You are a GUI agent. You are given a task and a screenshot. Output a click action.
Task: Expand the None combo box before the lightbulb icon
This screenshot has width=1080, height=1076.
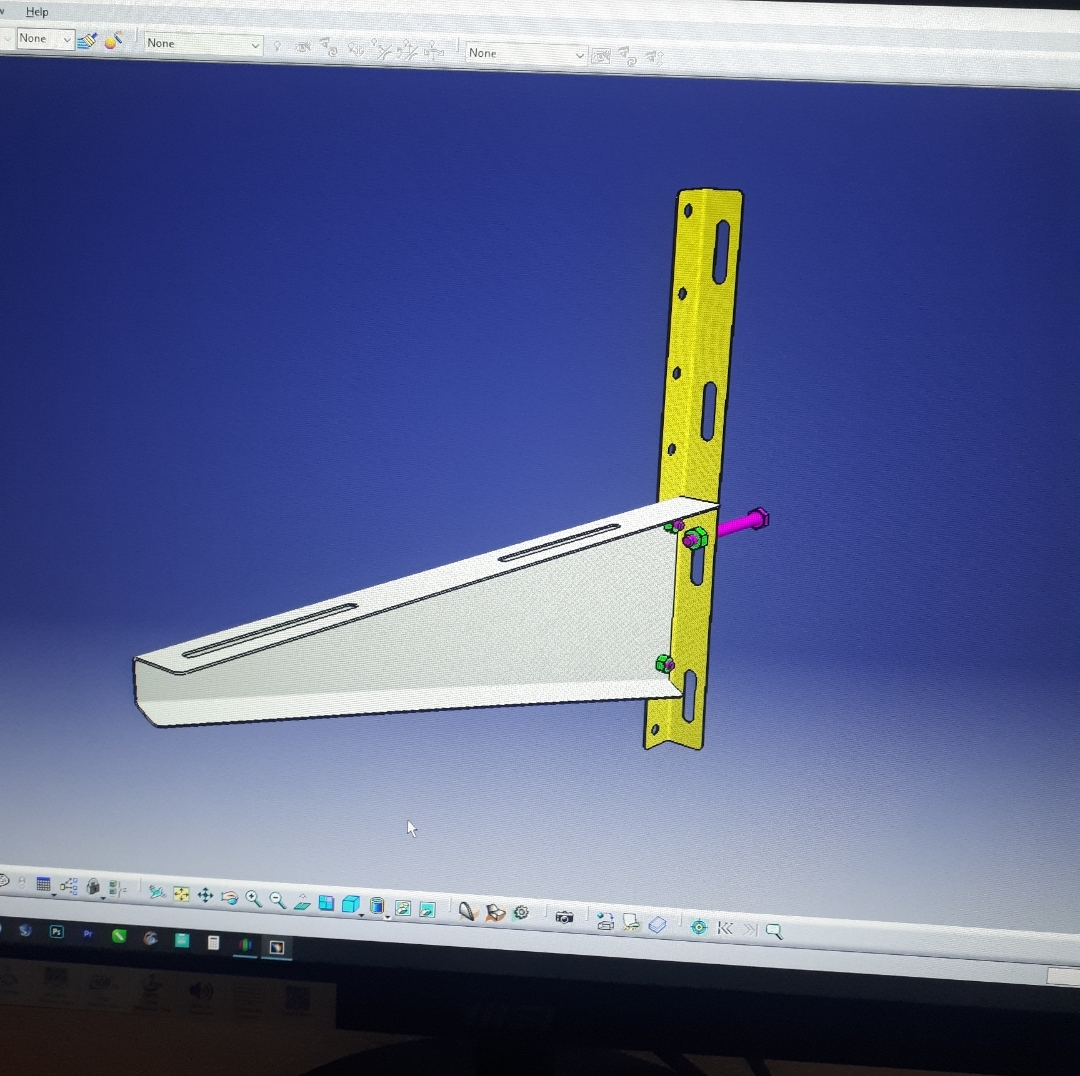pyautogui.click(x=202, y=44)
